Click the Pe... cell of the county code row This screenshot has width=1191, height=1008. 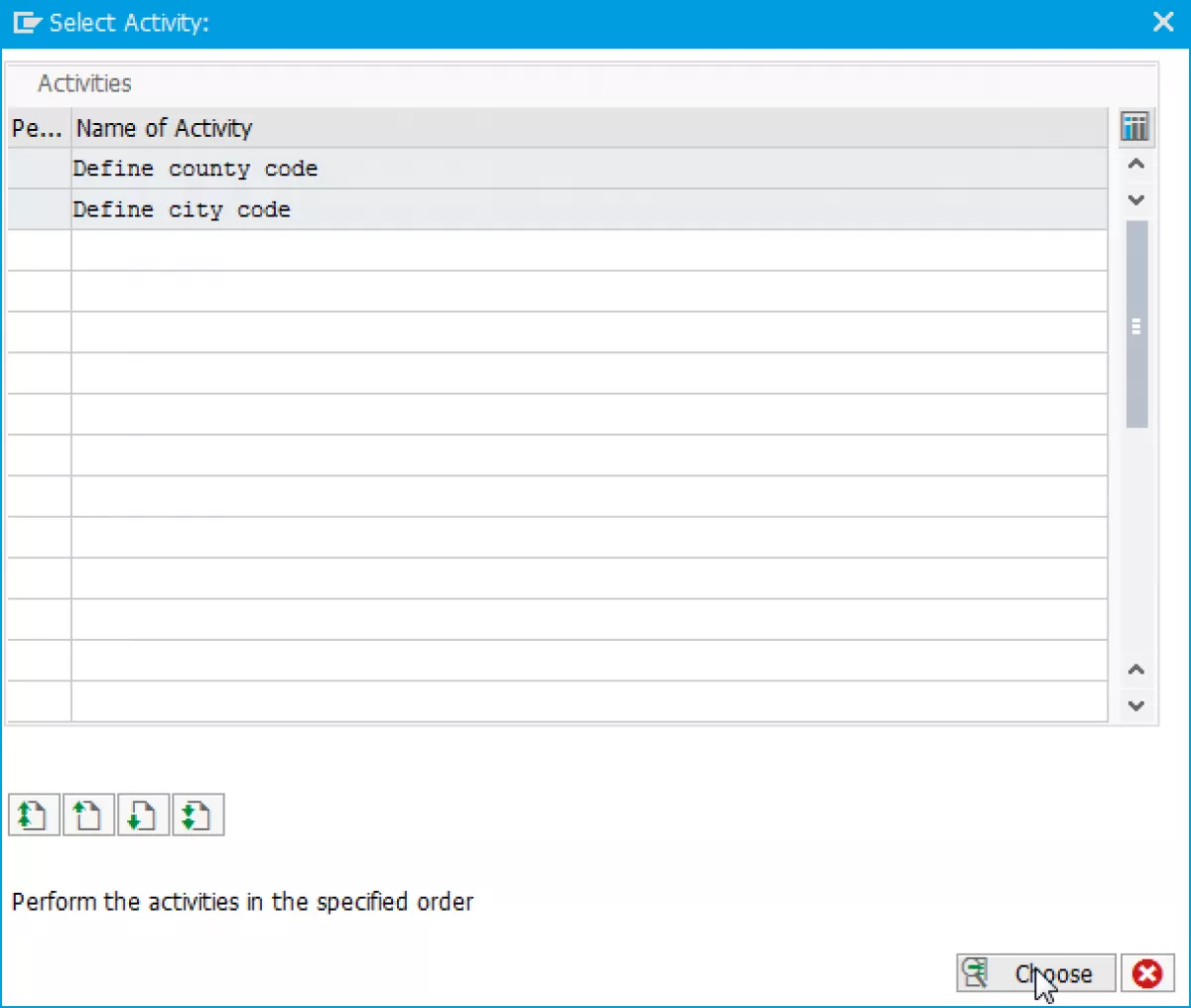[40, 169]
